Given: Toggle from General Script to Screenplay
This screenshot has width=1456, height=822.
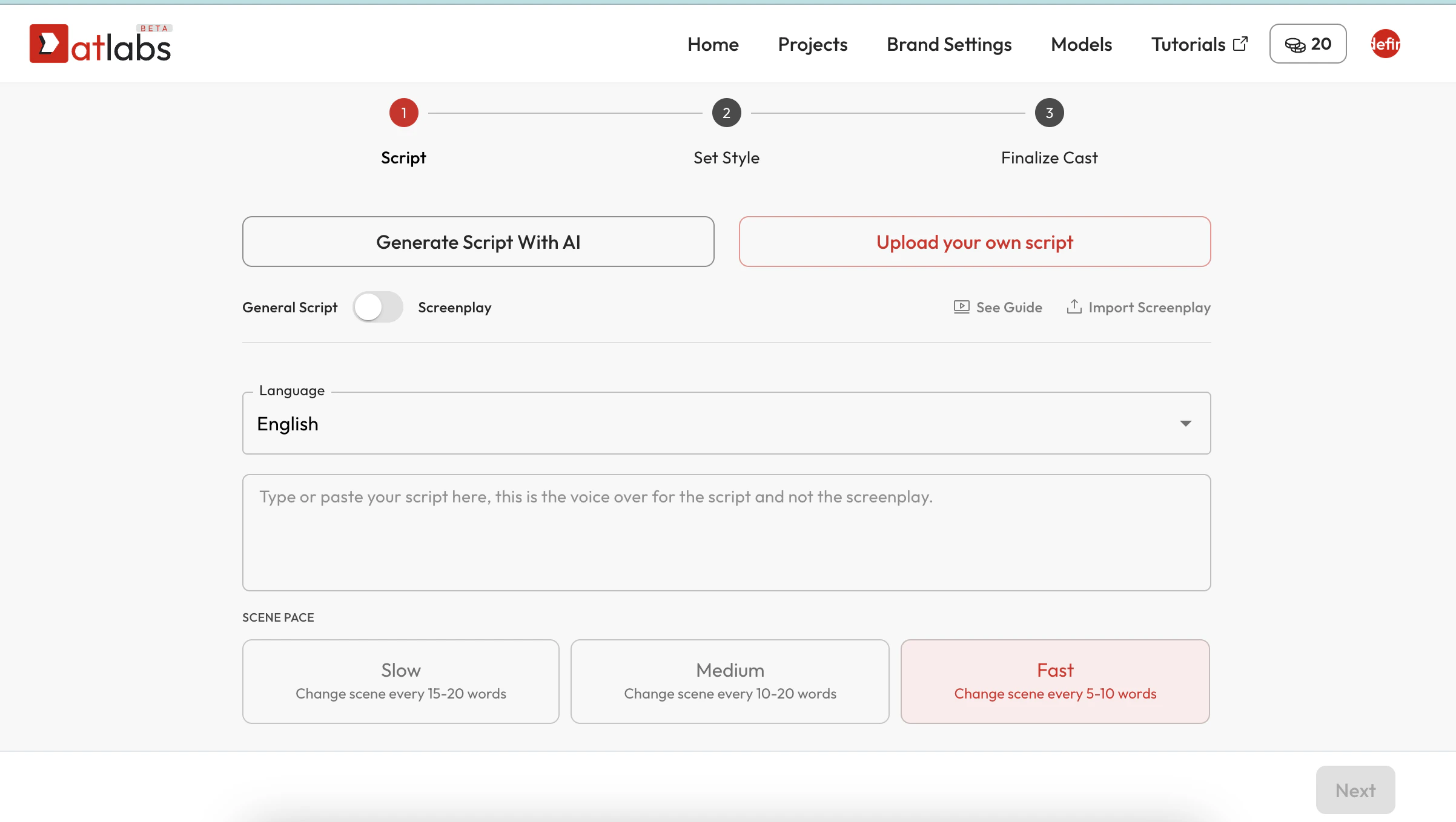Looking at the screenshot, I should (x=377, y=307).
